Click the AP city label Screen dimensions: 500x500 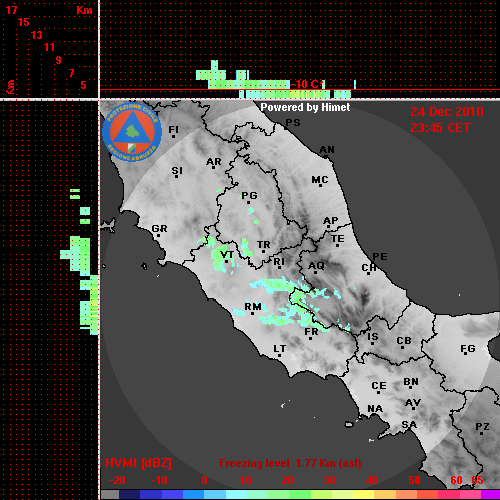coord(331,221)
